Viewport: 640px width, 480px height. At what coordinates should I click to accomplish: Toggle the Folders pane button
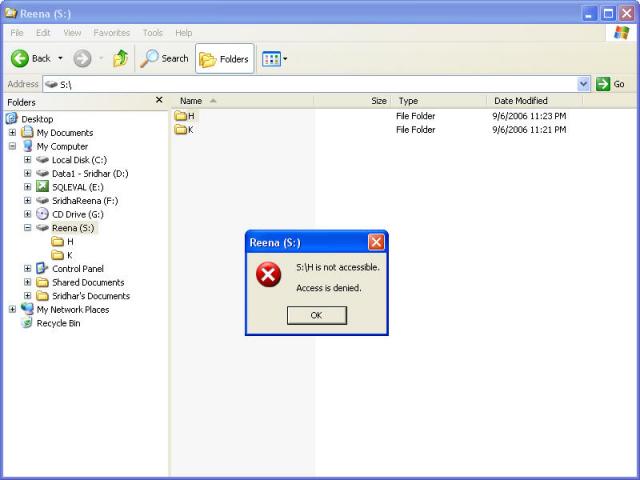225,59
